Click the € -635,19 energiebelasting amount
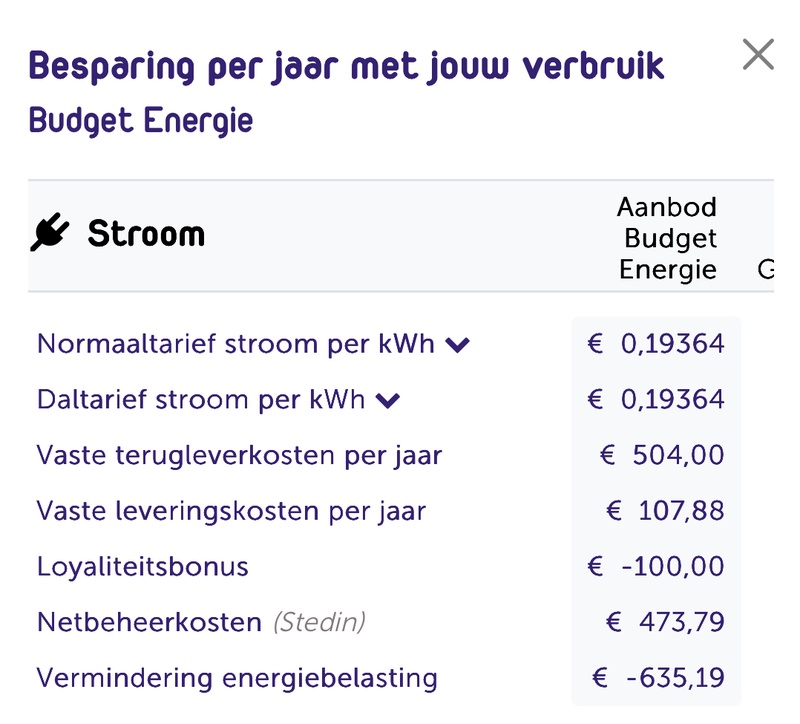Viewport: 800px width, 724px height. pyautogui.click(x=655, y=679)
